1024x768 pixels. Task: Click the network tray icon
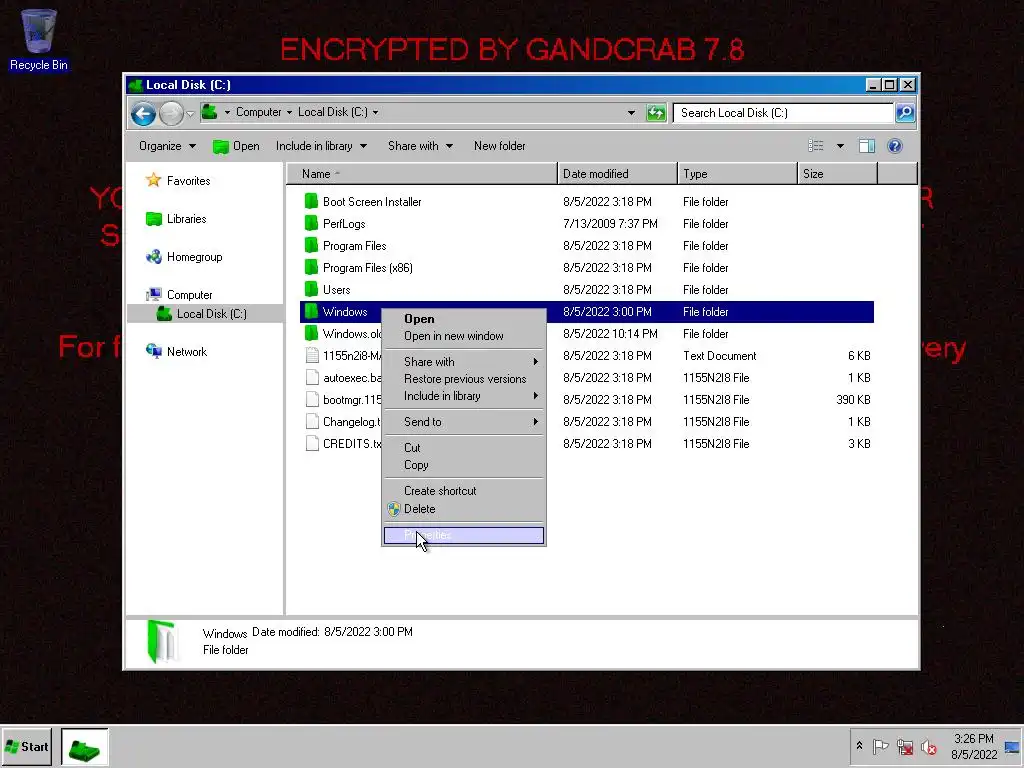[904, 746]
